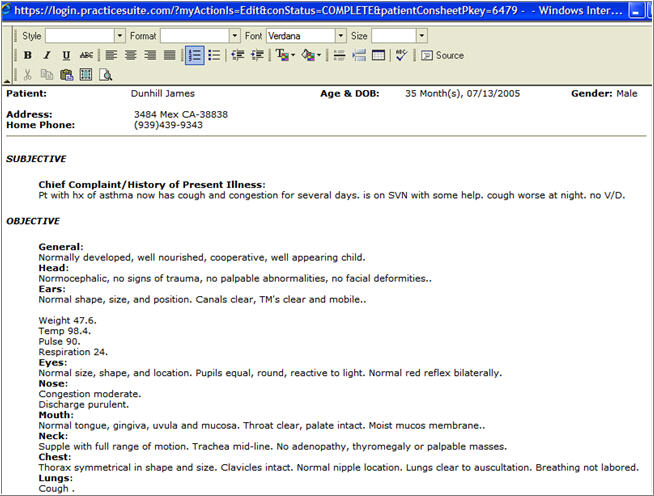Insert a bulleted list
This screenshot has width=654, height=496.
point(214,55)
